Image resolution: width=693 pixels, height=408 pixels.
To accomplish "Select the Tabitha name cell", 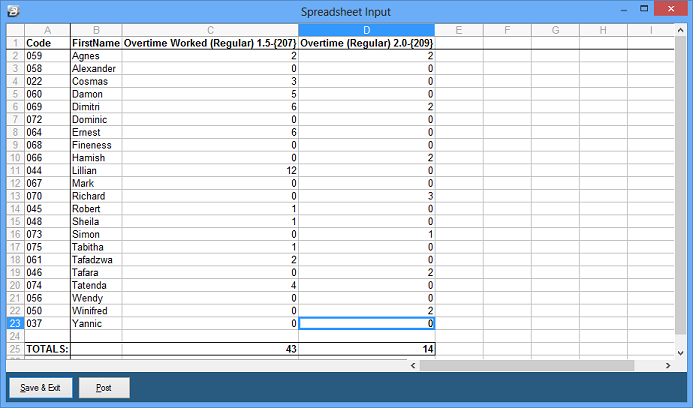I will [96, 247].
